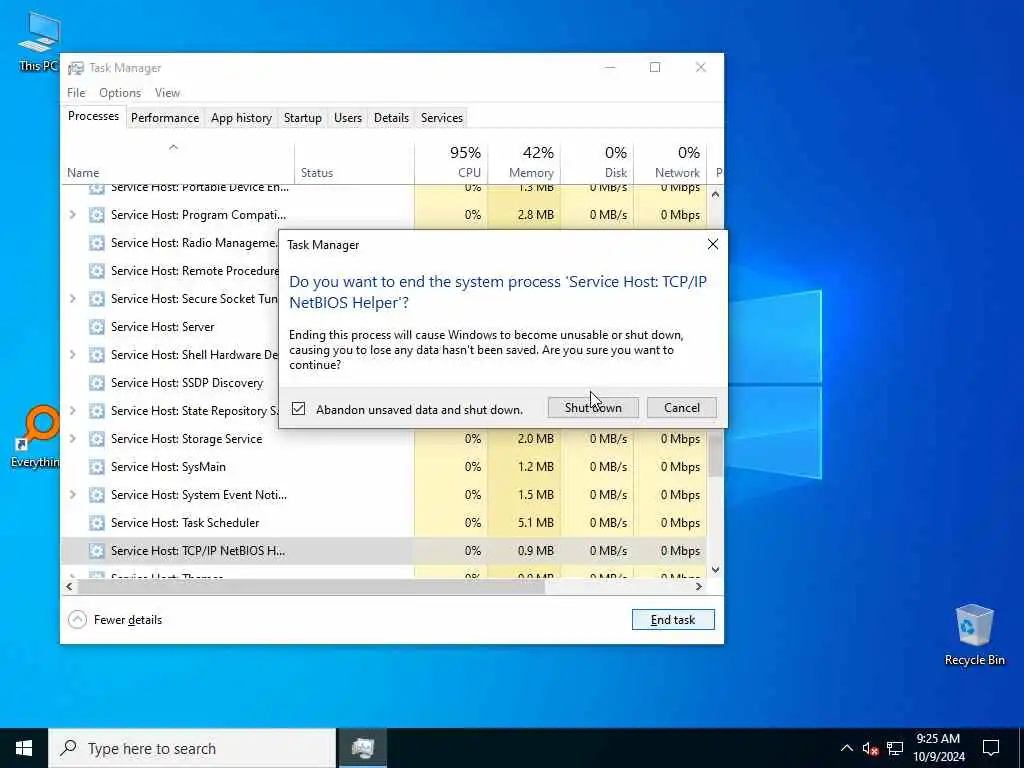The width and height of the screenshot is (1024, 768).
Task: Open the View menu
Action: click(167, 93)
